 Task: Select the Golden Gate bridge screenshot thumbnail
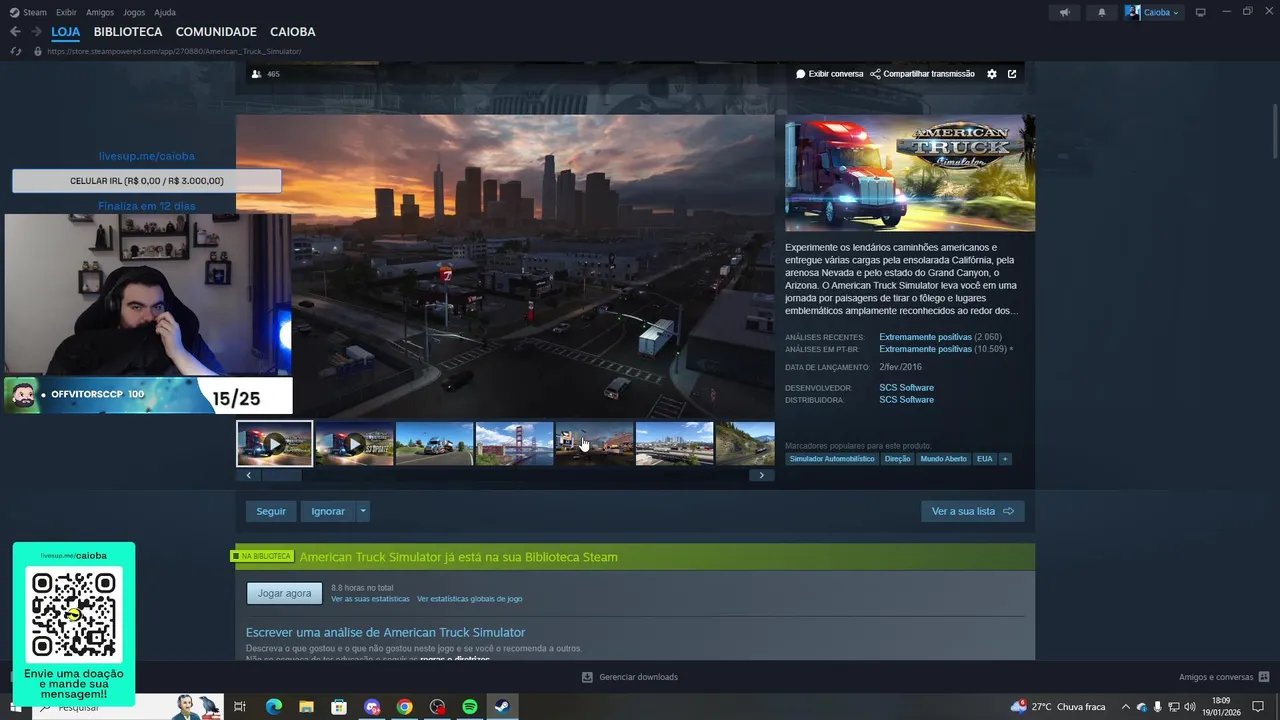click(514, 443)
